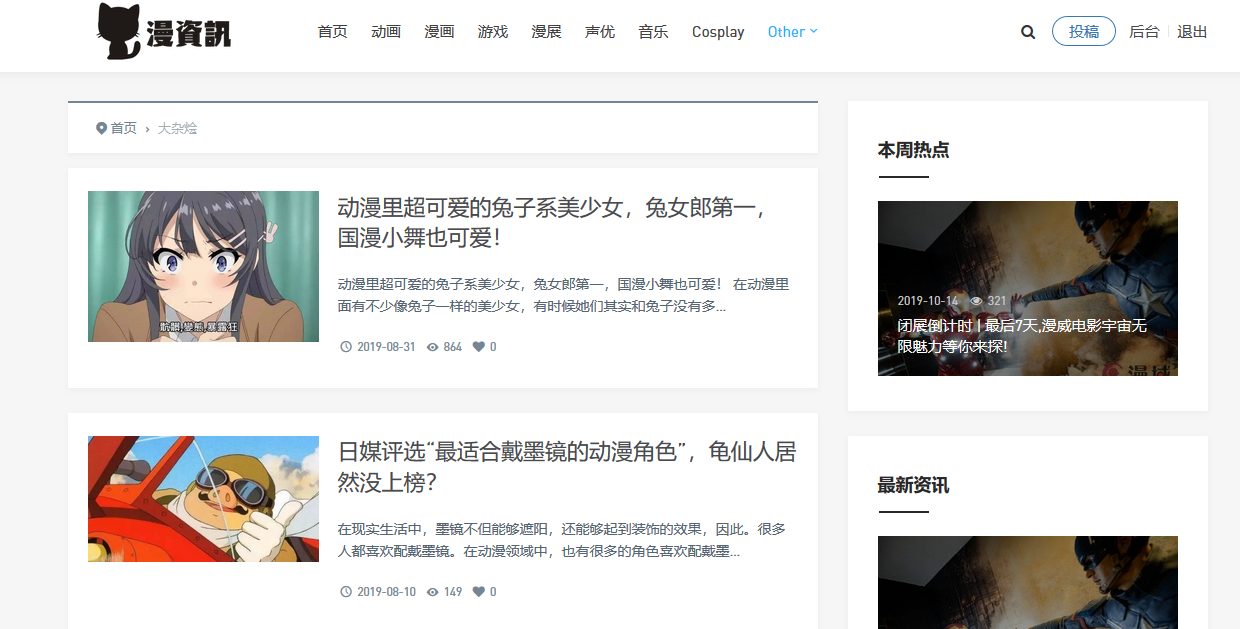This screenshot has width=1240, height=629.
Task: Open article title 动漫里超可爱的兔子系美少女
Action: (553, 223)
